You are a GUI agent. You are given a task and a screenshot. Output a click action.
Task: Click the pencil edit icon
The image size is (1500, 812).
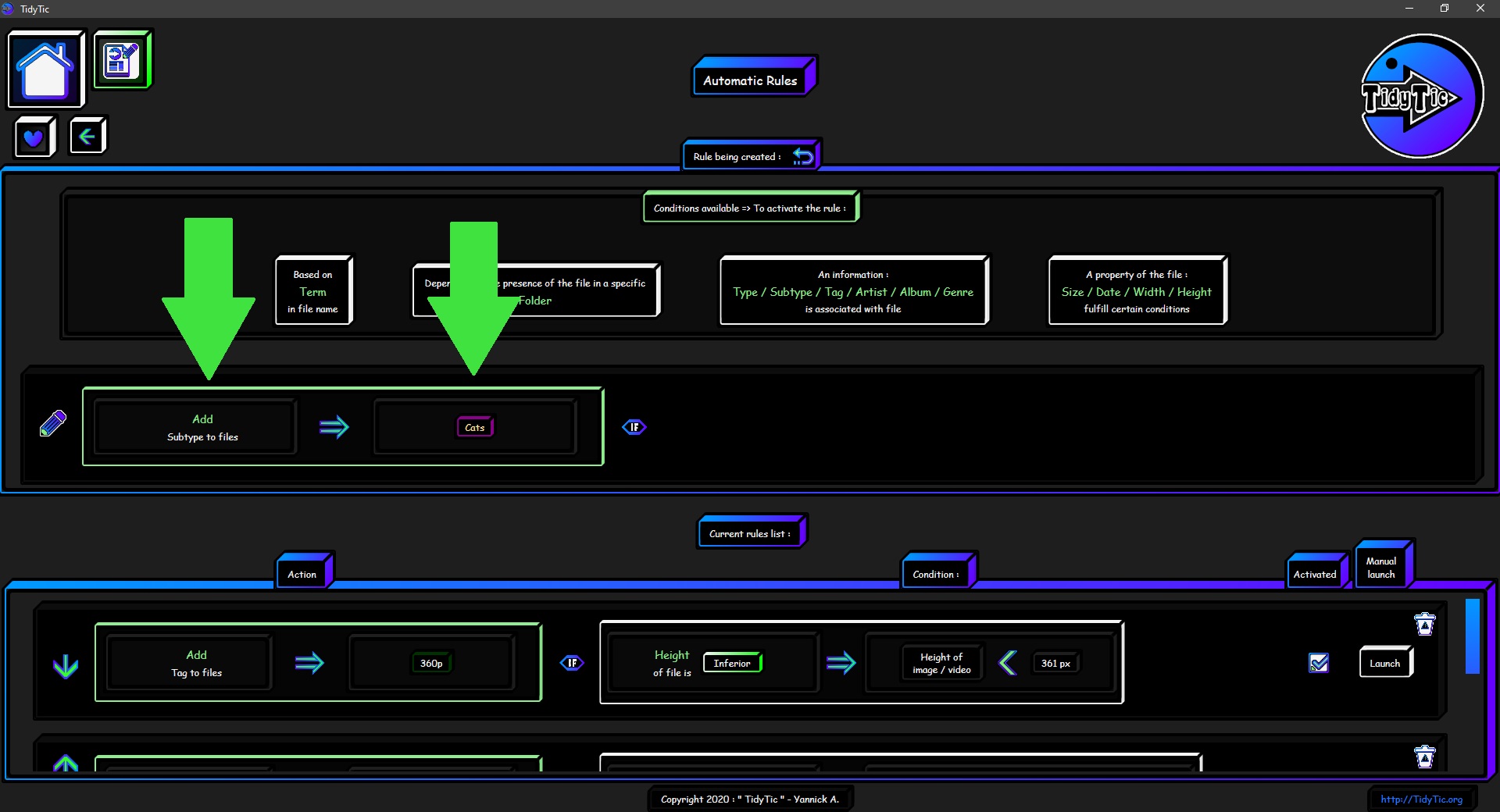pos(53,423)
